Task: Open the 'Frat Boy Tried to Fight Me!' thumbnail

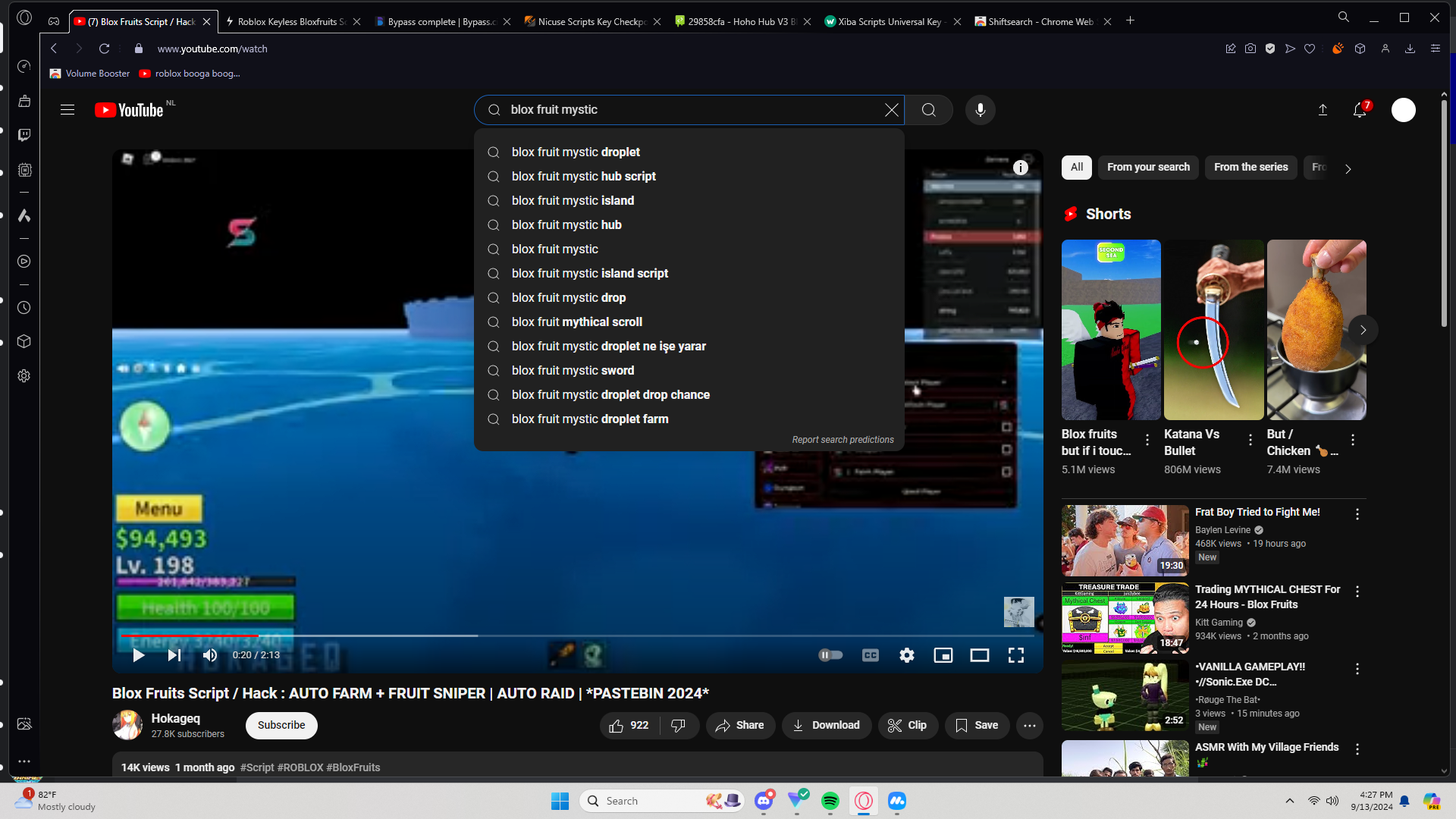Action: coord(1125,541)
